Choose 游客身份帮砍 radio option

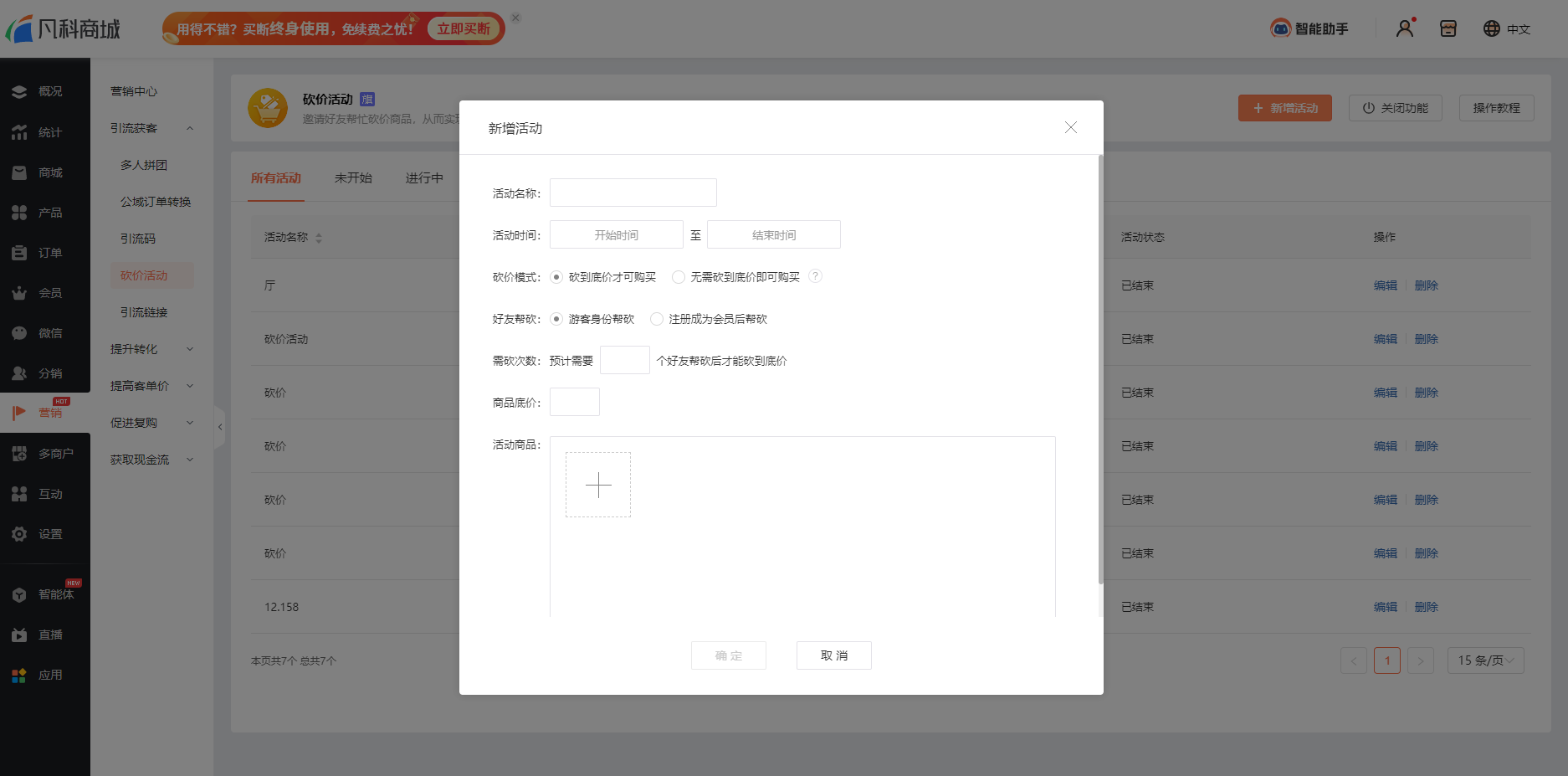point(556,319)
